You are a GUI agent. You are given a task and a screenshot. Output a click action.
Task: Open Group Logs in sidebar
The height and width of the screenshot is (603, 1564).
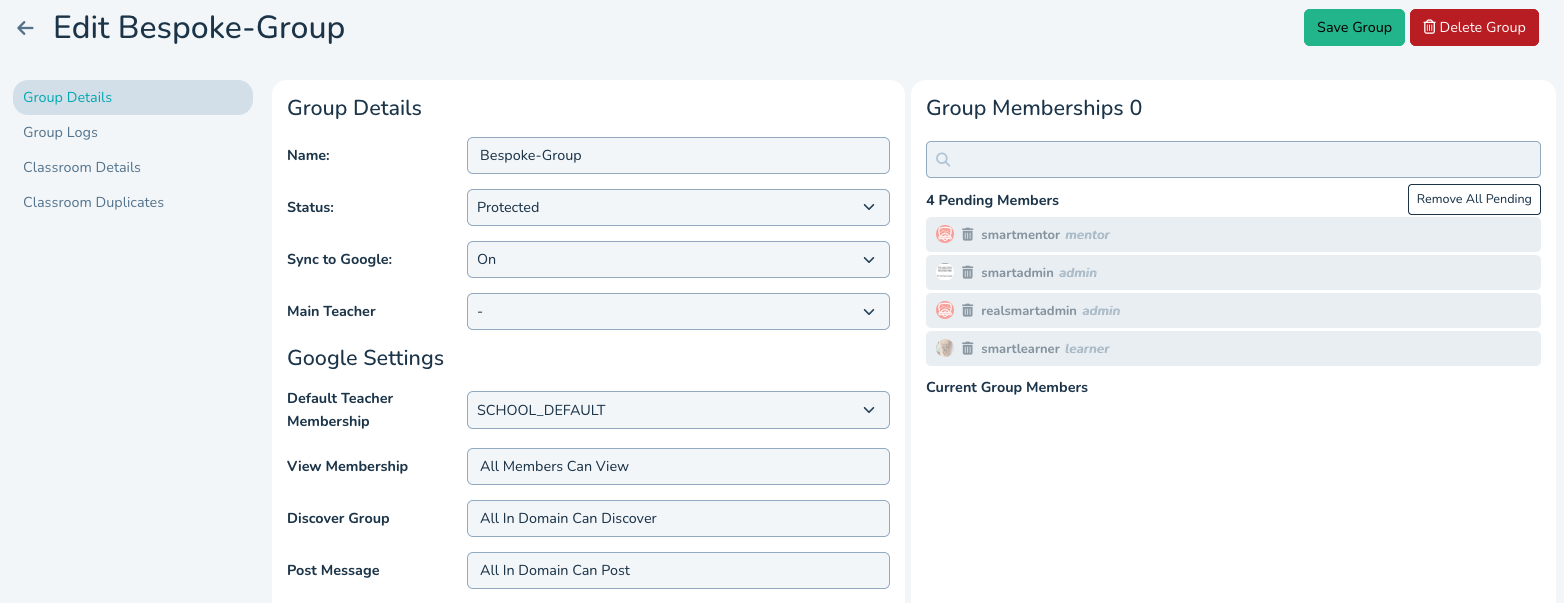point(61,132)
